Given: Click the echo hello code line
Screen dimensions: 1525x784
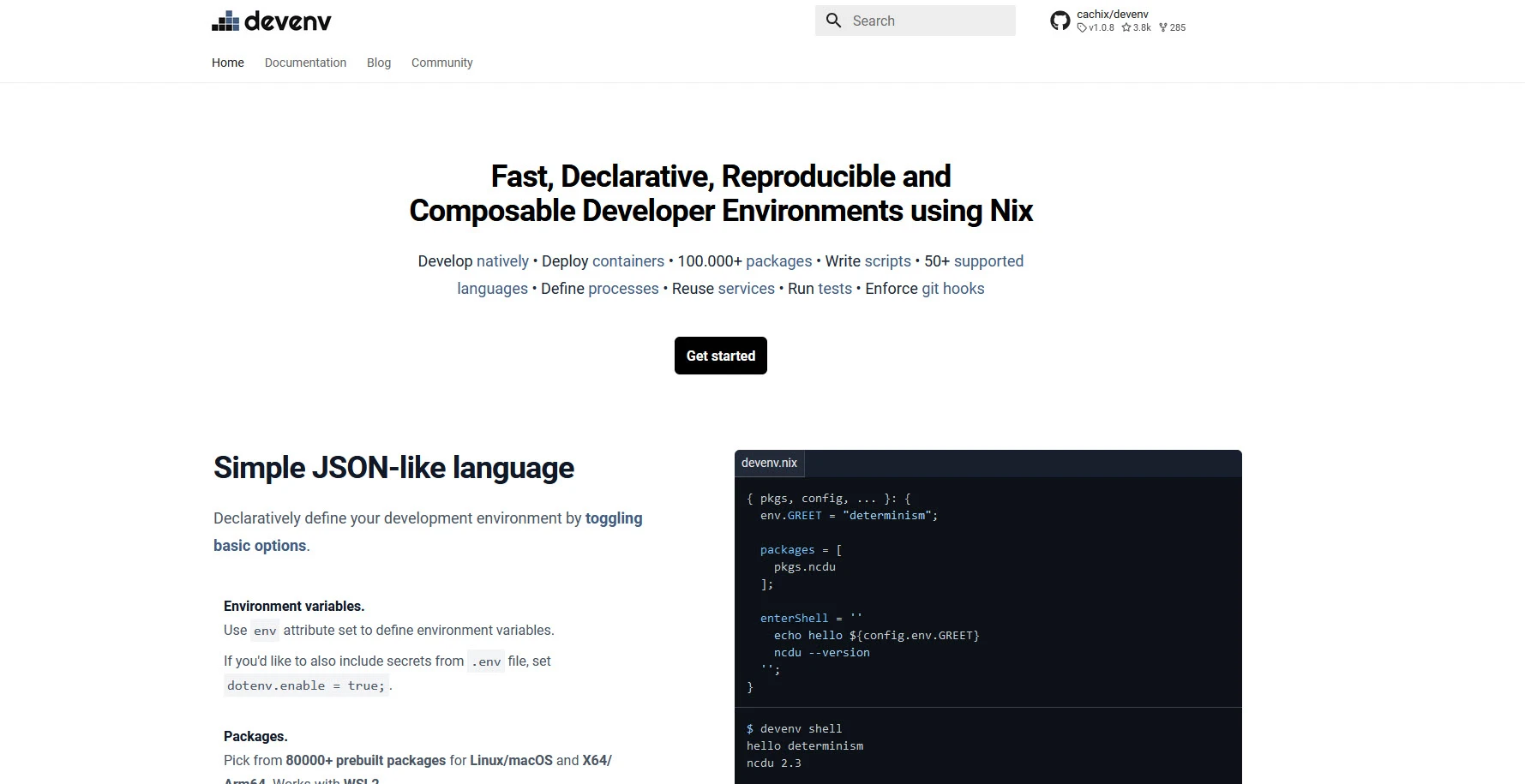Looking at the screenshot, I should 876,635.
